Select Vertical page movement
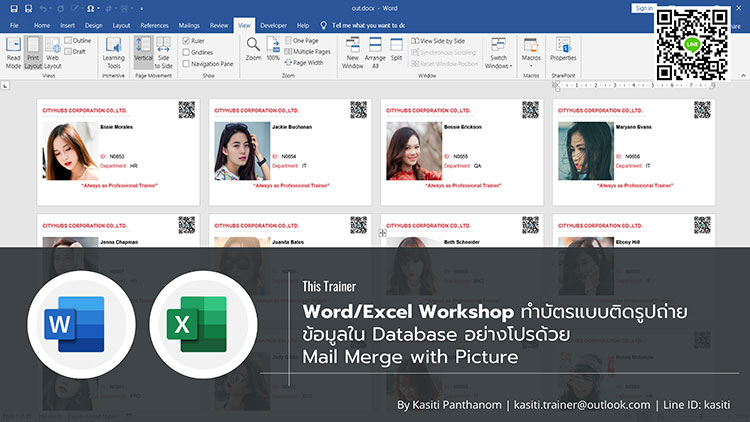This screenshot has width=750, height=422. click(143, 53)
